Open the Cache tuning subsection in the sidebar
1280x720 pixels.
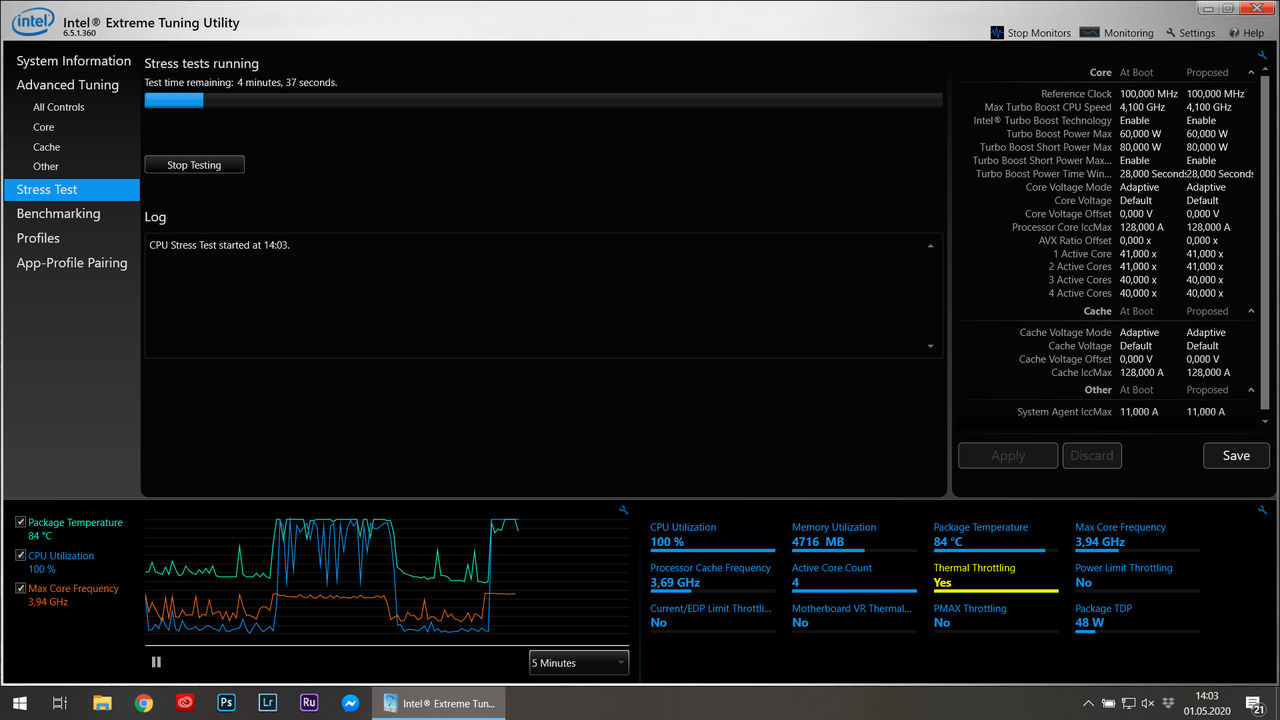pyautogui.click(x=47, y=147)
